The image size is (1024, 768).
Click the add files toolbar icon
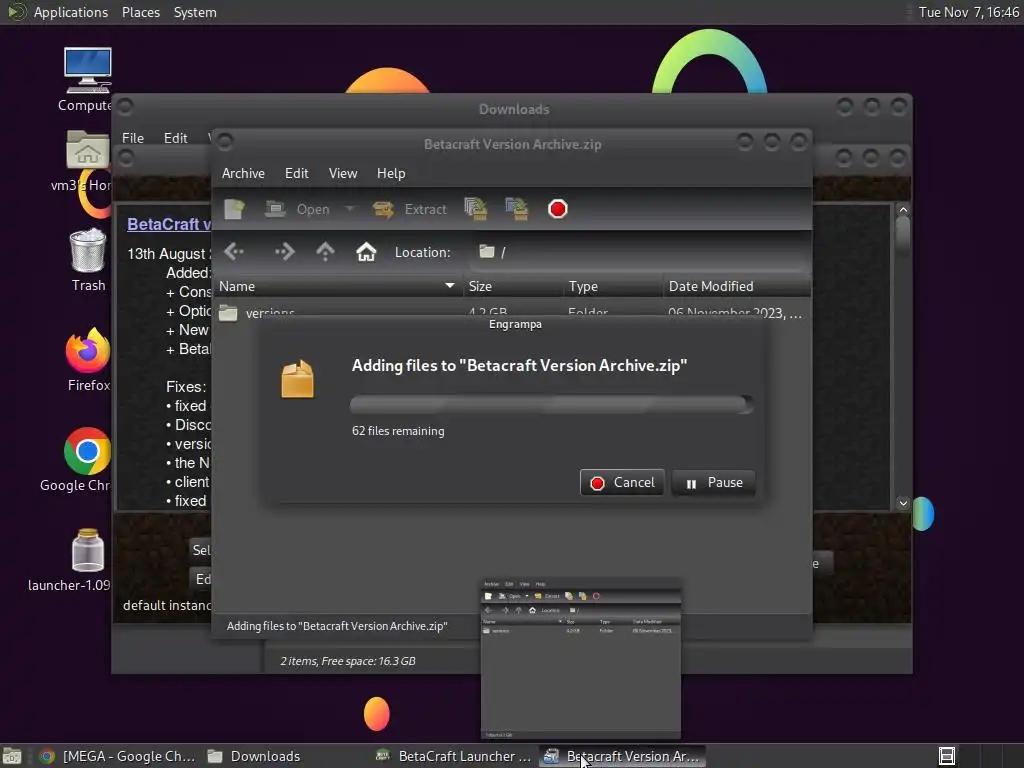(x=476, y=209)
